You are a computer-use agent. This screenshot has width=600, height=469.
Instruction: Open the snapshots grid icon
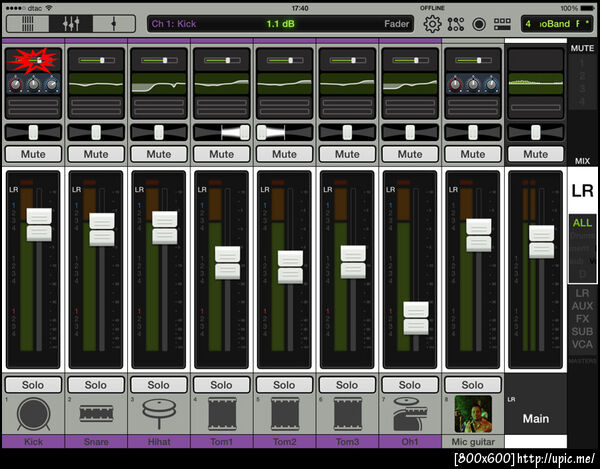pyautogui.click(x=502, y=24)
